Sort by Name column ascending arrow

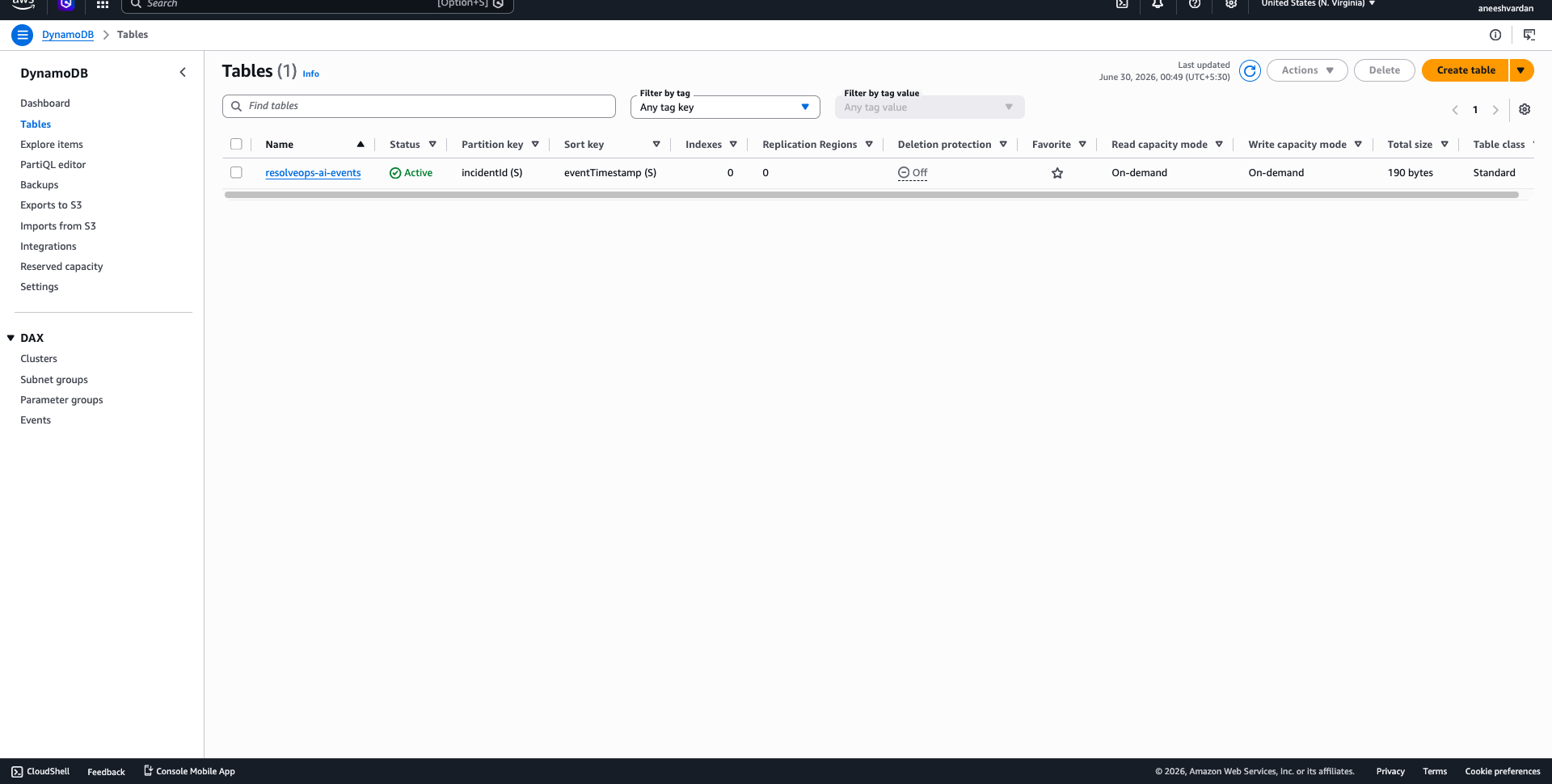pos(361,145)
